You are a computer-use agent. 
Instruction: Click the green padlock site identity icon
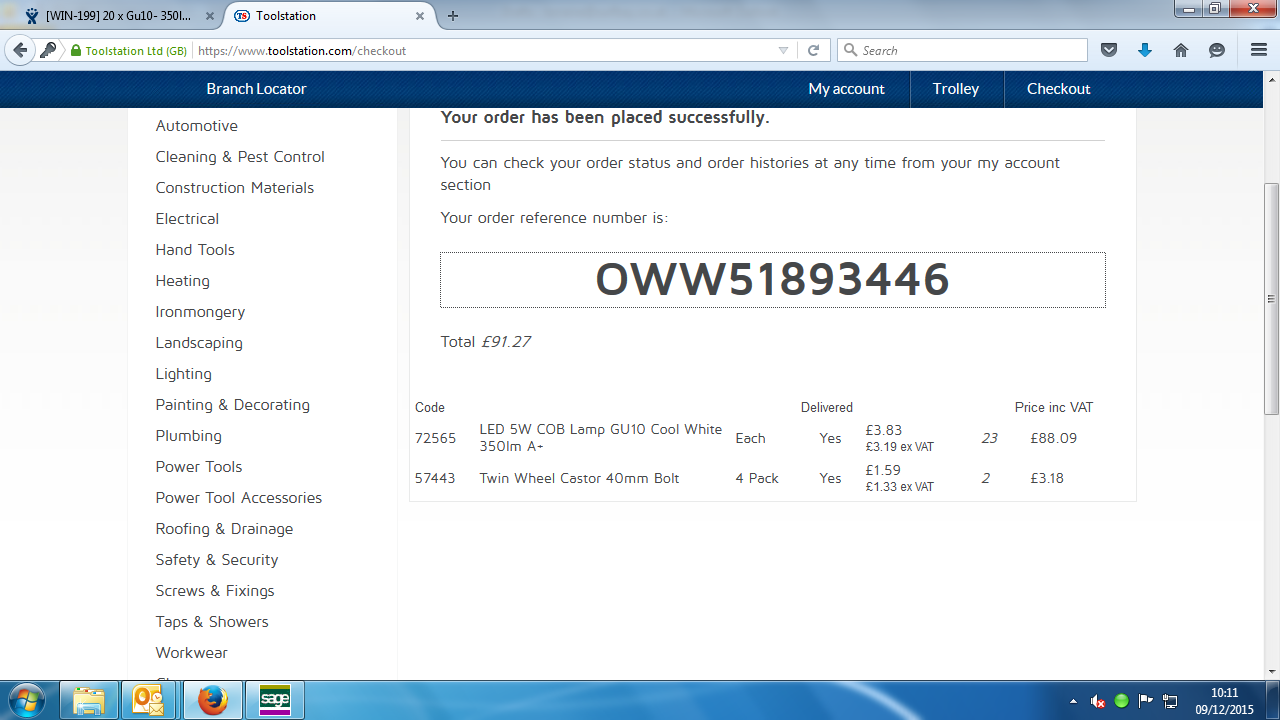76,51
